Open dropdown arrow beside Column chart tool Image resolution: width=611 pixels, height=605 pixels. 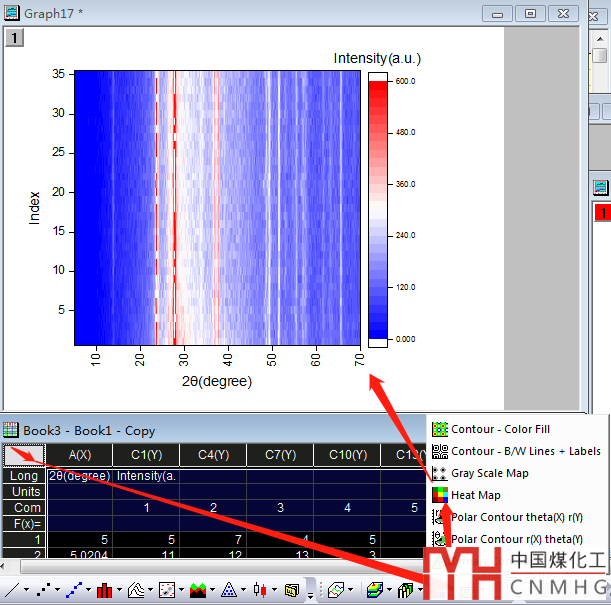[119, 591]
